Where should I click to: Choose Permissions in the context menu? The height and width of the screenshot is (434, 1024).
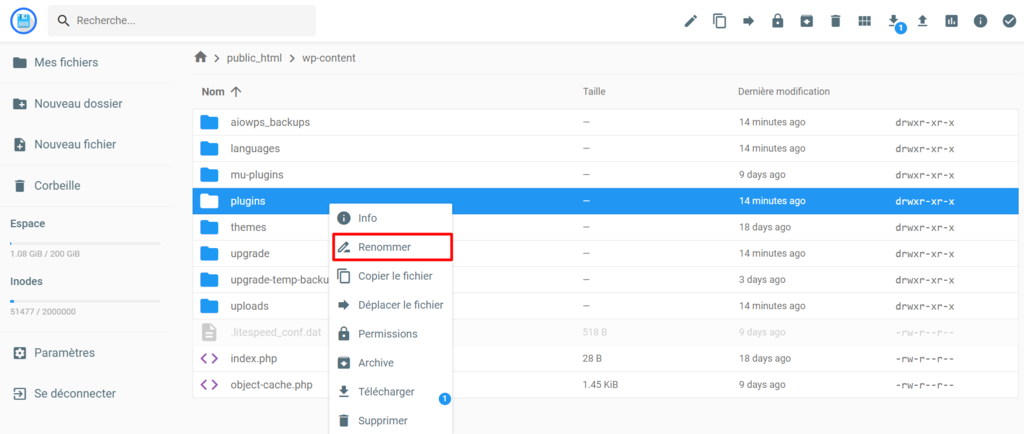pos(391,333)
